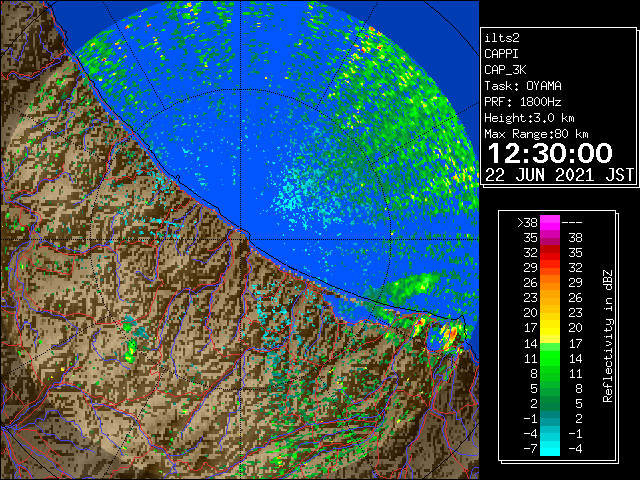Pick the cyan -7 dBZ legend swatch
The image size is (640, 480).
[550, 448]
